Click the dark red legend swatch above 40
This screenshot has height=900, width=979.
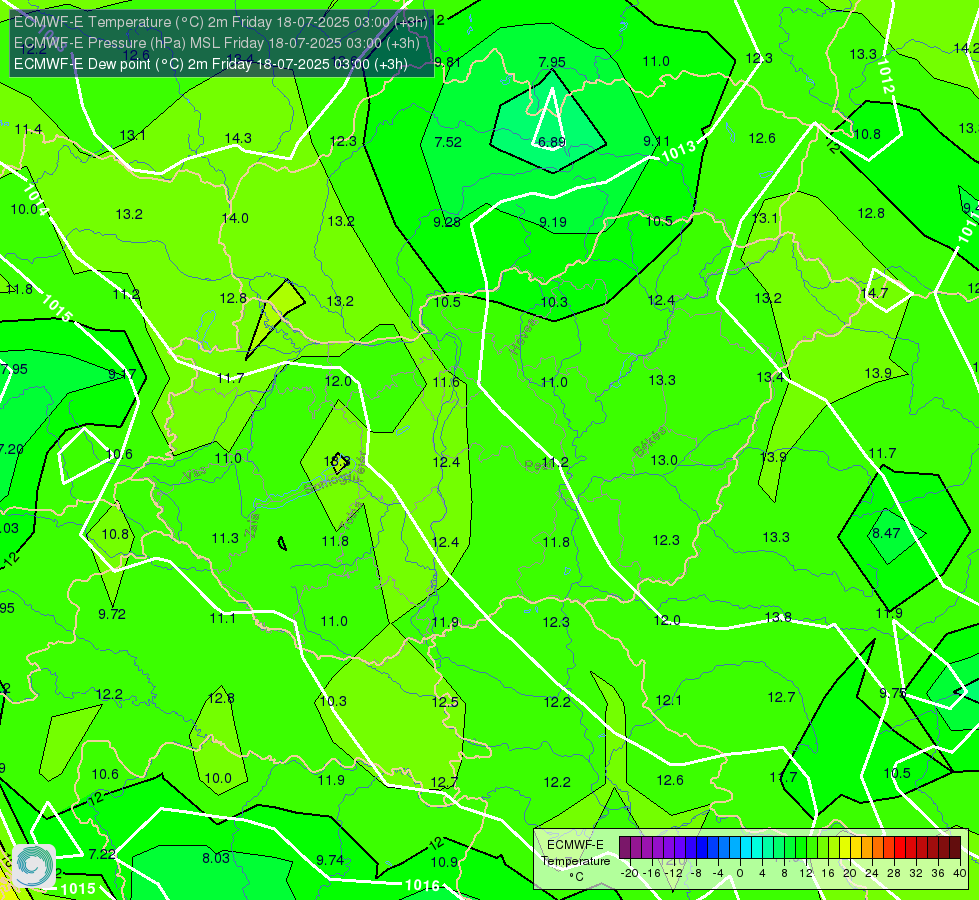pyautogui.click(x=955, y=848)
